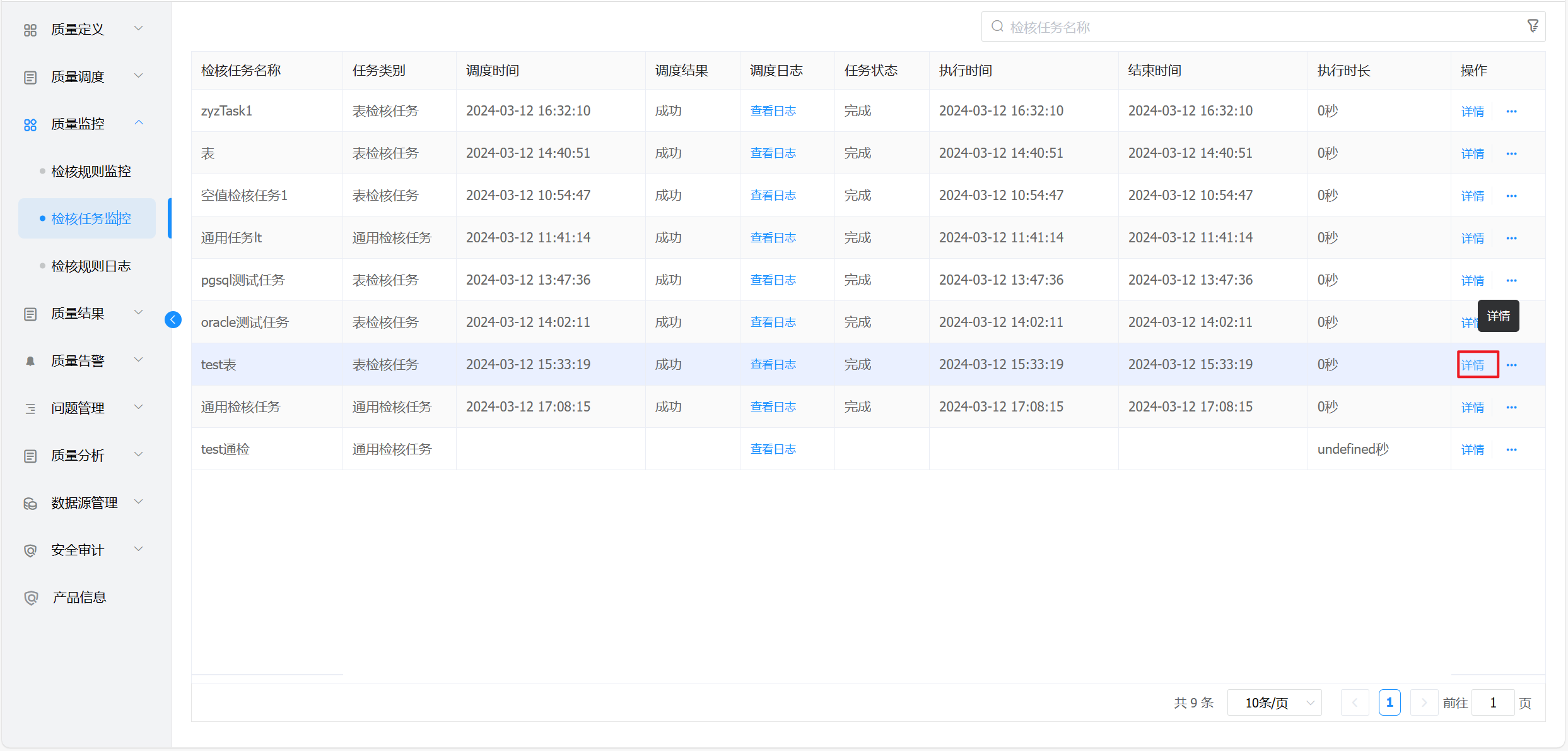The height and width of the screenshot is (751, 1568).
Task: Open the 10条/页 page size dropdown
Action: point(1274,702)
